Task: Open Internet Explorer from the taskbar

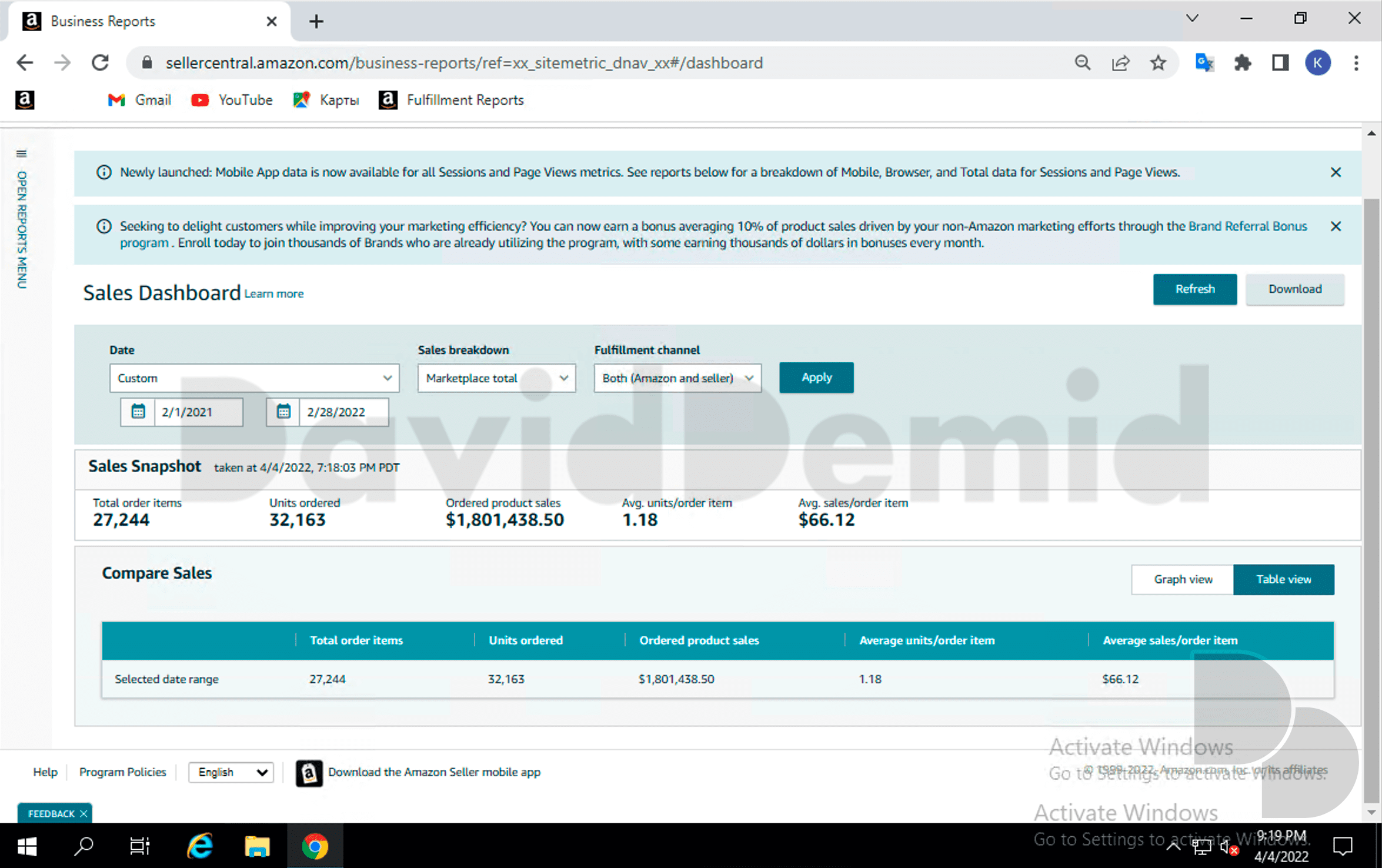Action: (x=200, y=846)
